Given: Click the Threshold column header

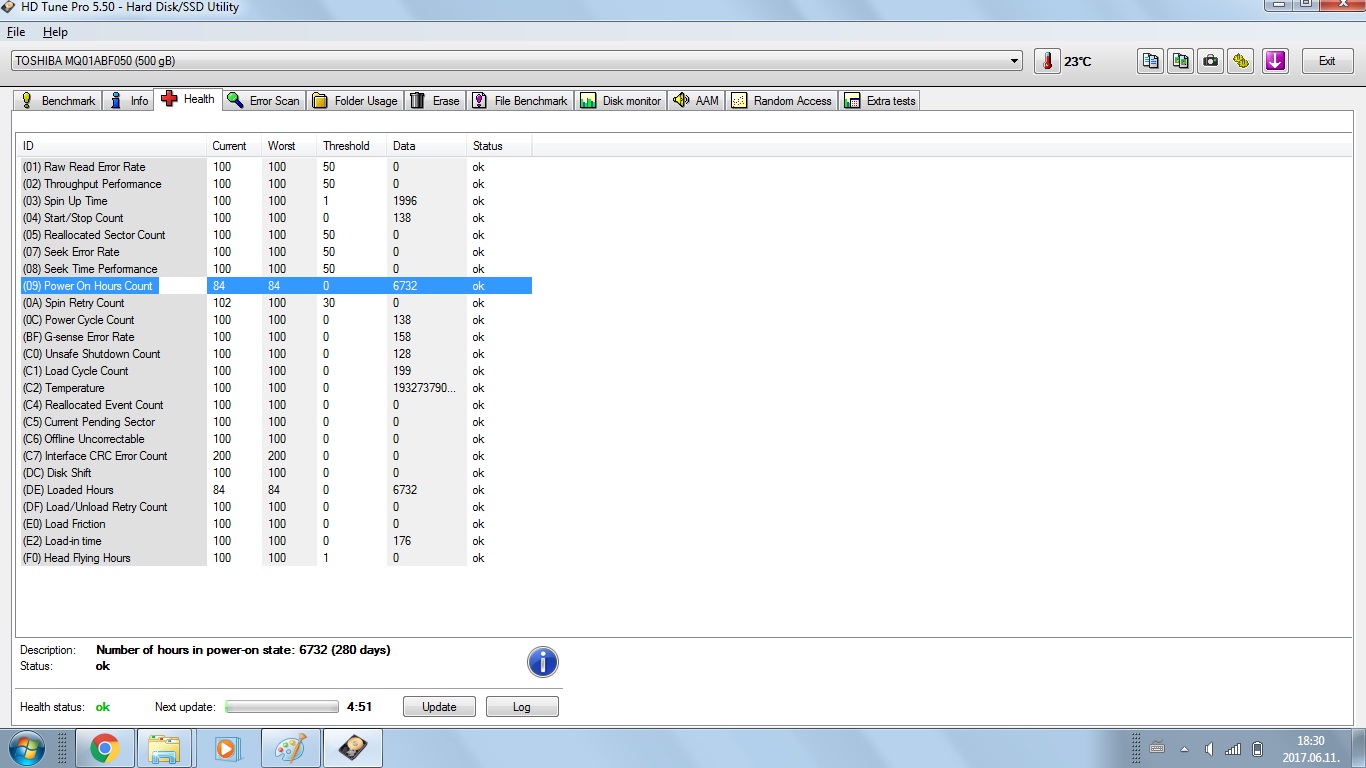Looking at the screenshot, I should click(351, 146).
